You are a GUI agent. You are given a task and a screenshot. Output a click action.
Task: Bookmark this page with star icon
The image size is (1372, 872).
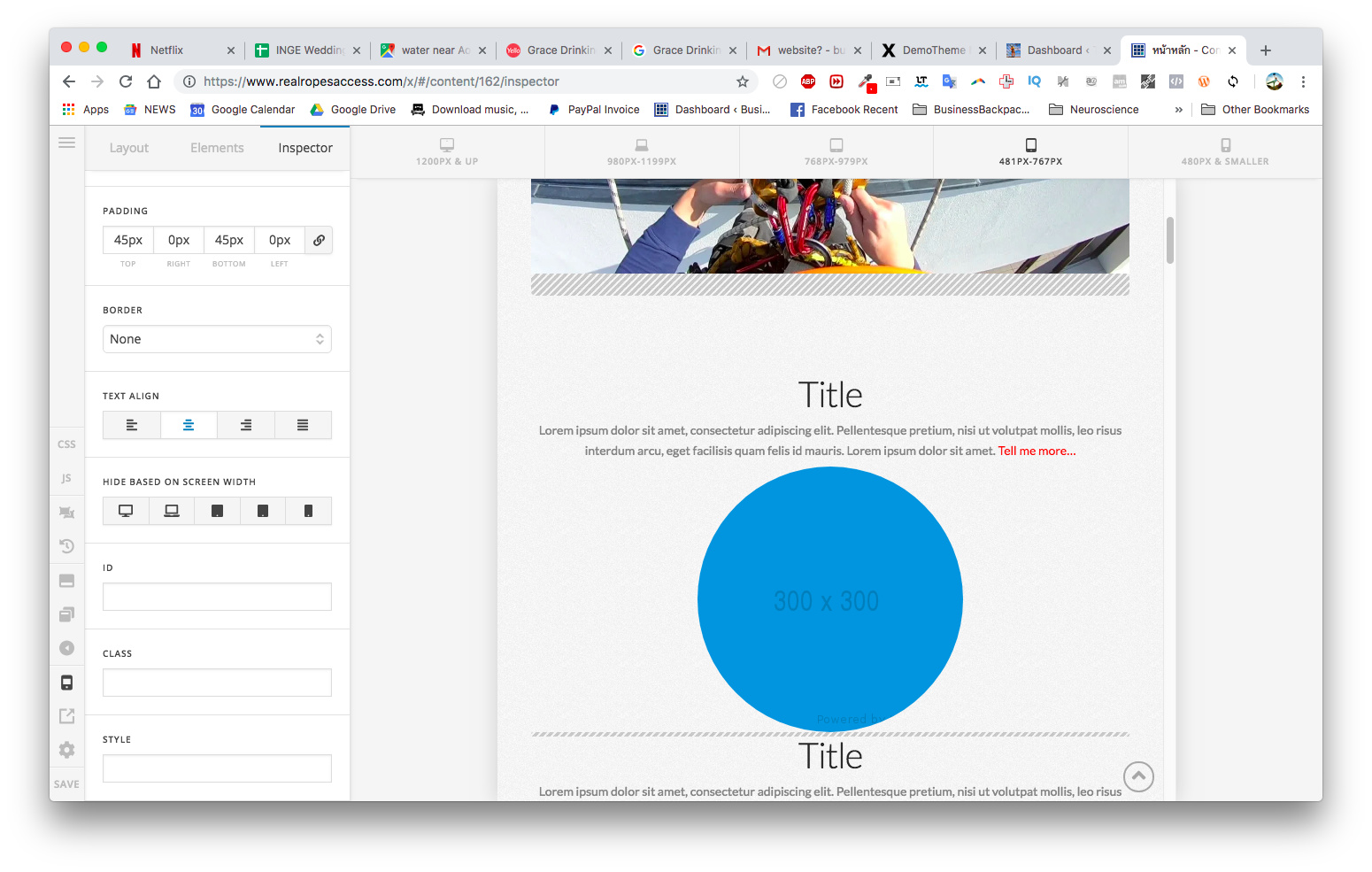tap(743, 81)
